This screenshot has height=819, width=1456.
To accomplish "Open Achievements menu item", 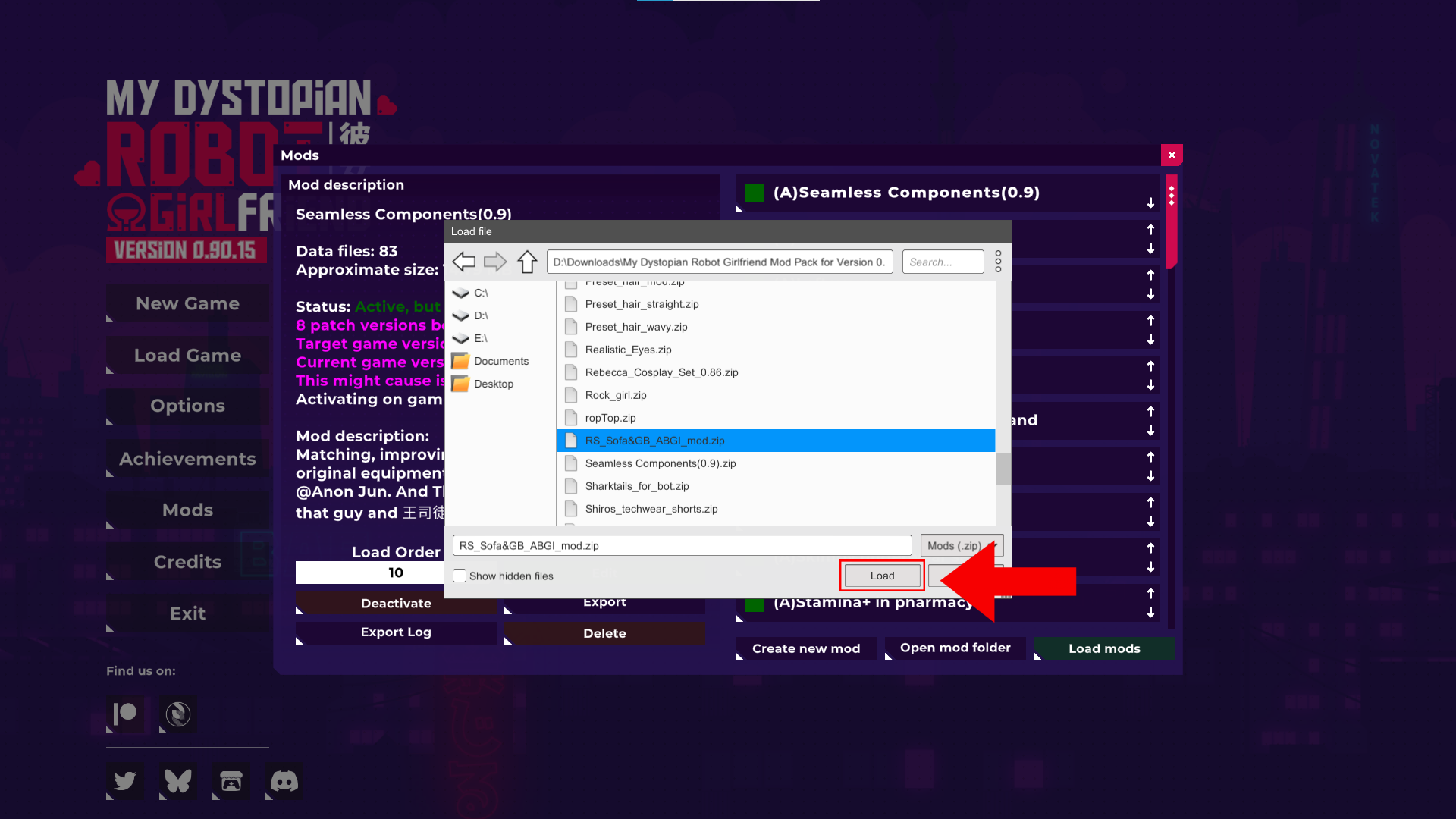I will (187, 459).
